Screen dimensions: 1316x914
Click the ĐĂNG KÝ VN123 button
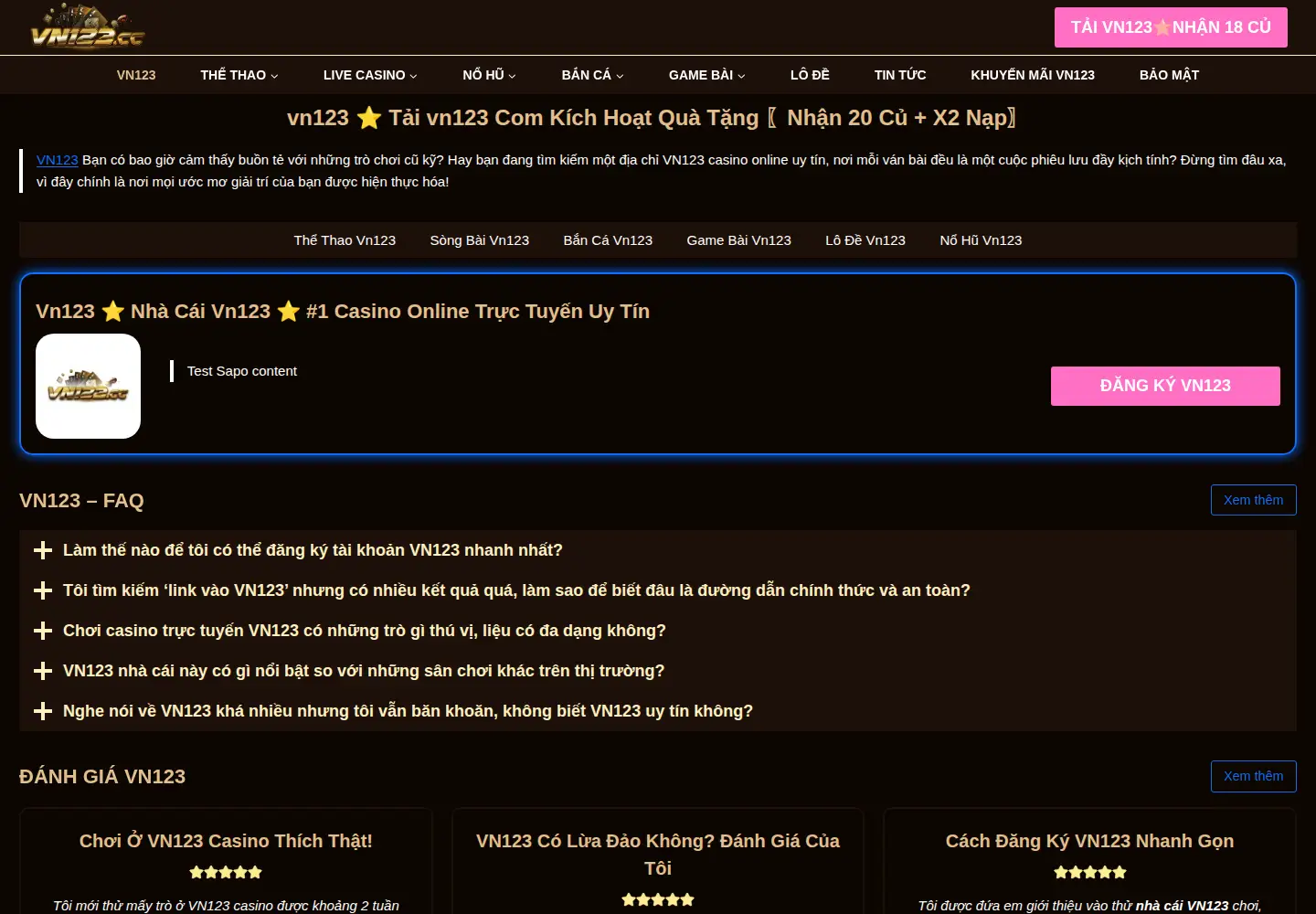(1165, 386)
